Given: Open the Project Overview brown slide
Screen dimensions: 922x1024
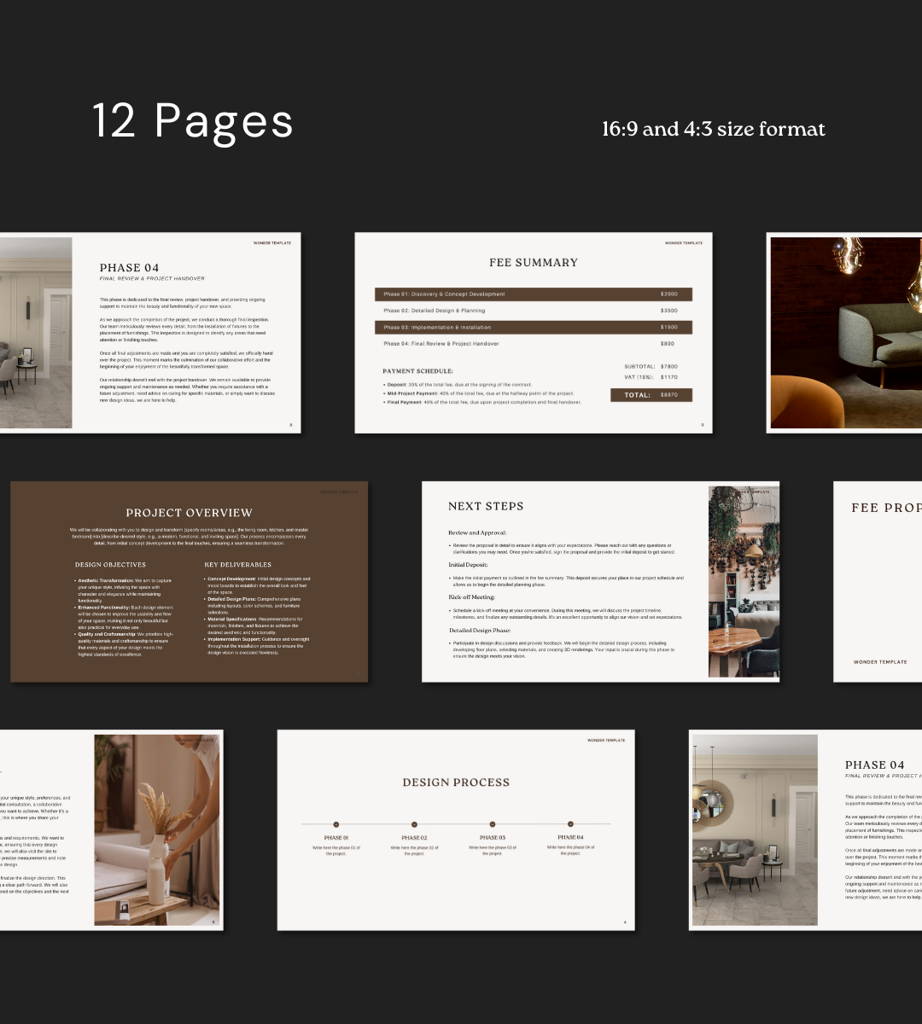Looking at the screenshot, I should coord(189,582).
